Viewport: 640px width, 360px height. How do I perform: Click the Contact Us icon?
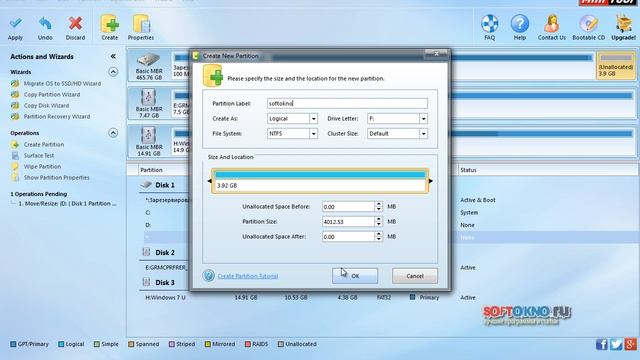click(551, 24)
